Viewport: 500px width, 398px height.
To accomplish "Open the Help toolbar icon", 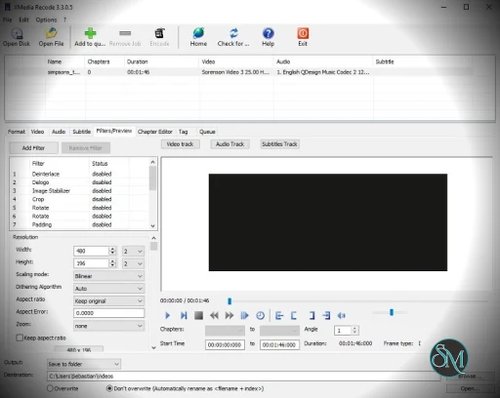I will [x=268, y=37].
